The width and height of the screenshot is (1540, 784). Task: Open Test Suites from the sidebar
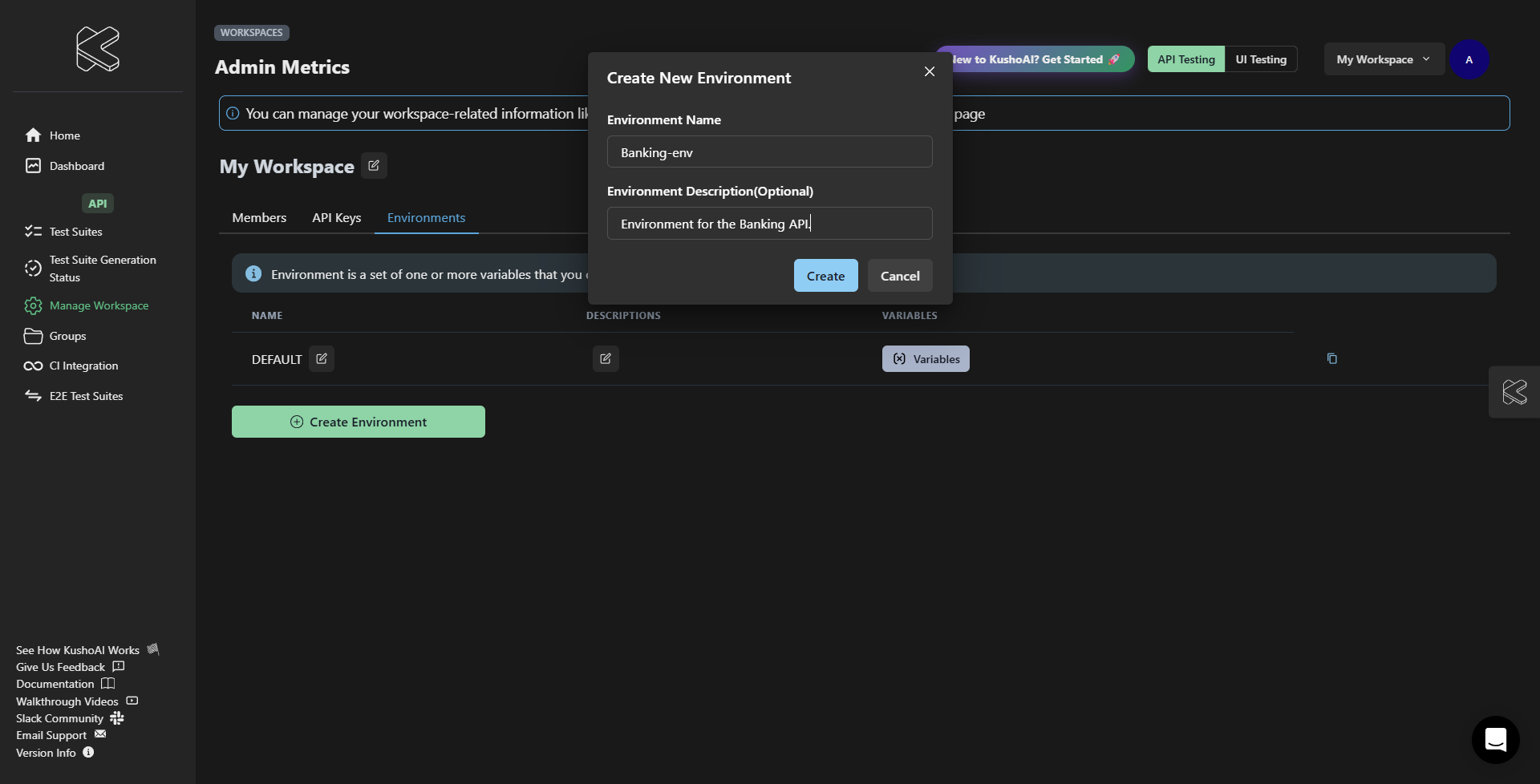click(x=75, y=232)
